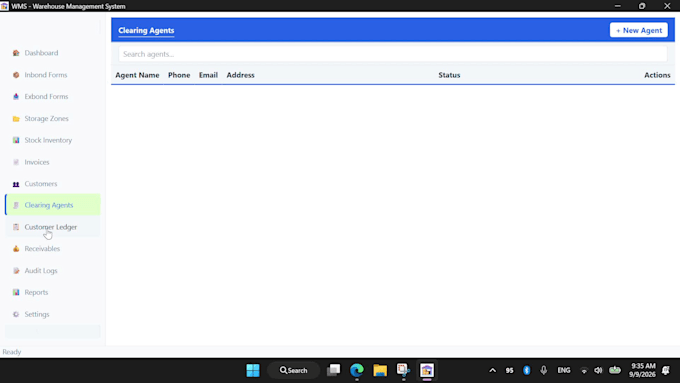Open the Customers section

[x=52, y=183]
